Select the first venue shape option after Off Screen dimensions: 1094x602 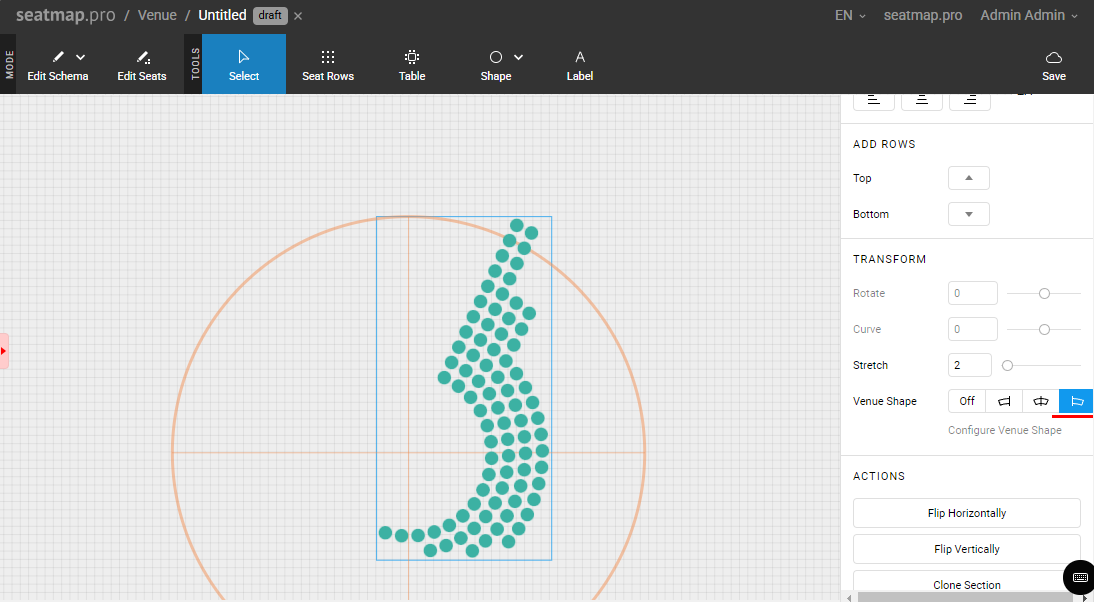tap(1004, 401)
